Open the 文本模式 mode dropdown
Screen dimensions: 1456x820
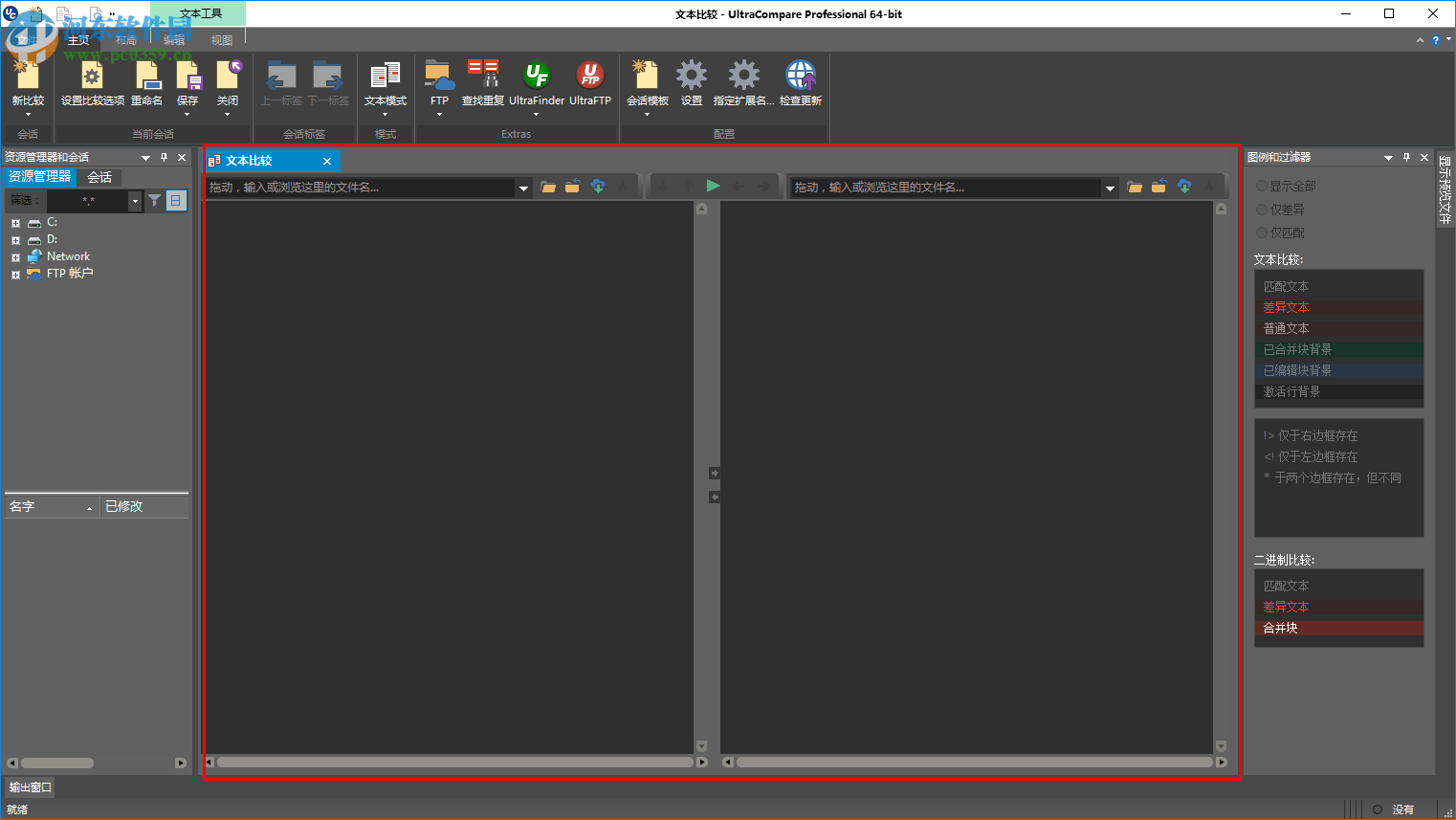(x=386, y=113)
